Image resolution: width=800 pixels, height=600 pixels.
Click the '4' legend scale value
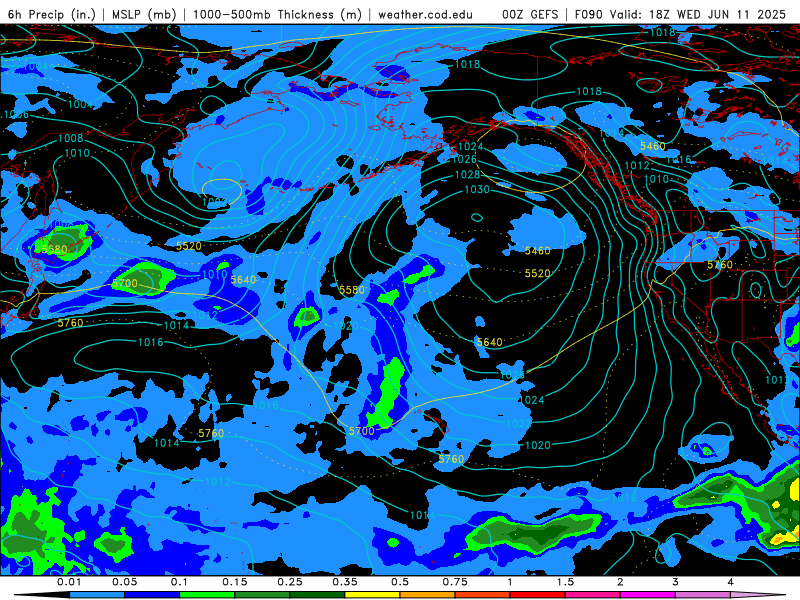(x=731, y=582)
